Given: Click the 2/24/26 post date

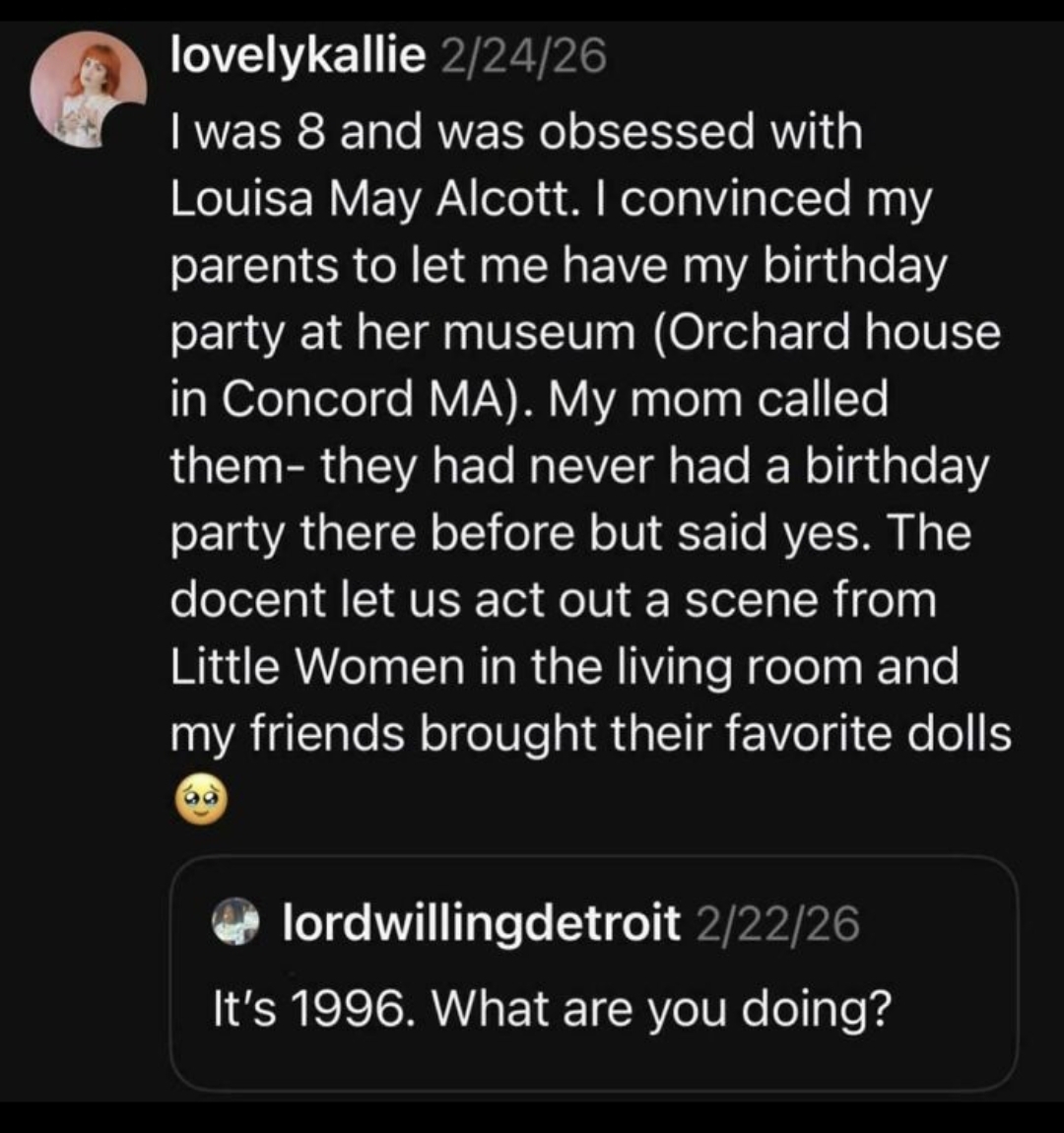Looking at the screenshot, I should click(523, 56).
